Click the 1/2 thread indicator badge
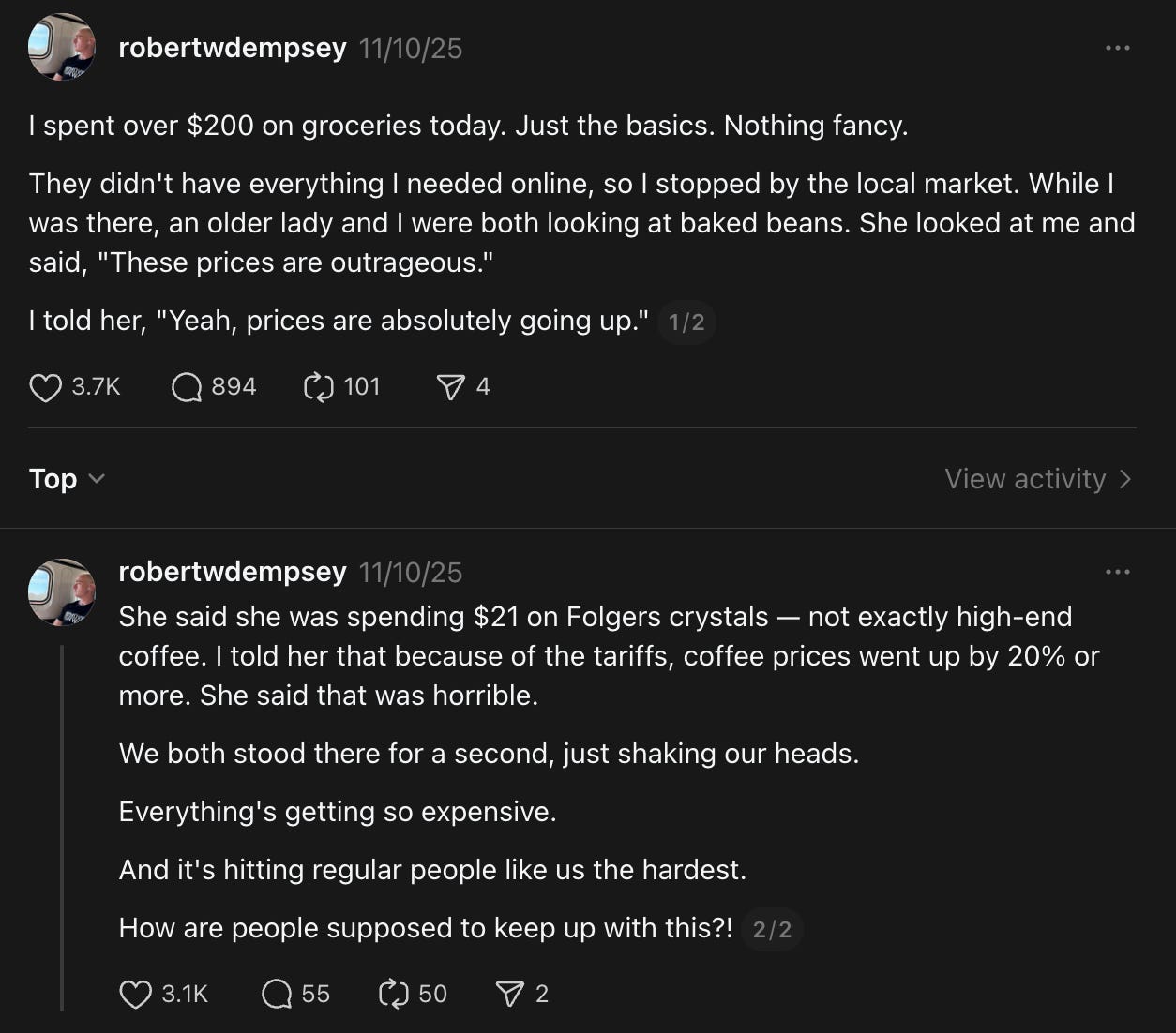Screen dimensions: 1176x1033 click(x=686, y=322)
